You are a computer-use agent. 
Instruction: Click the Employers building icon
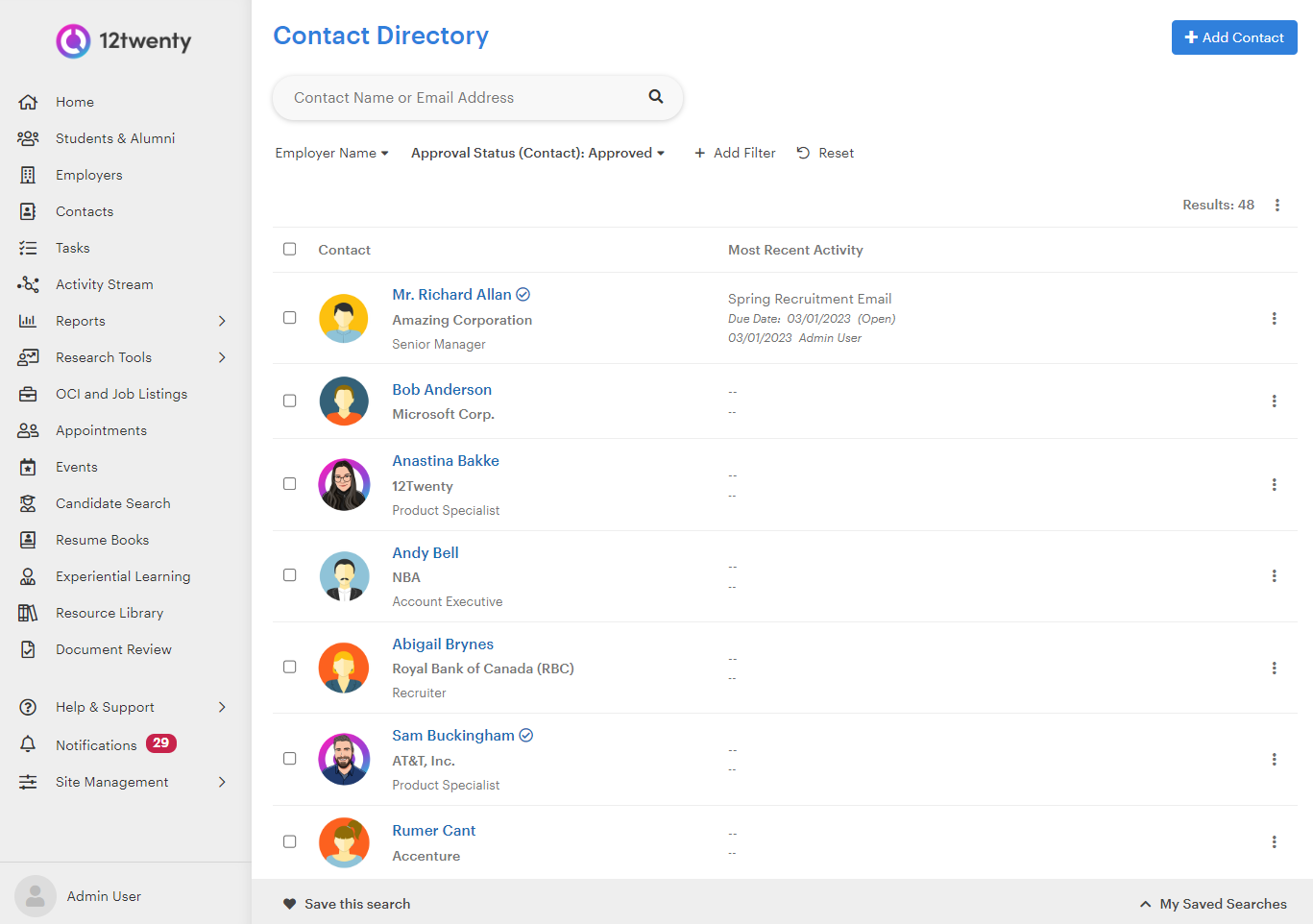28,175
